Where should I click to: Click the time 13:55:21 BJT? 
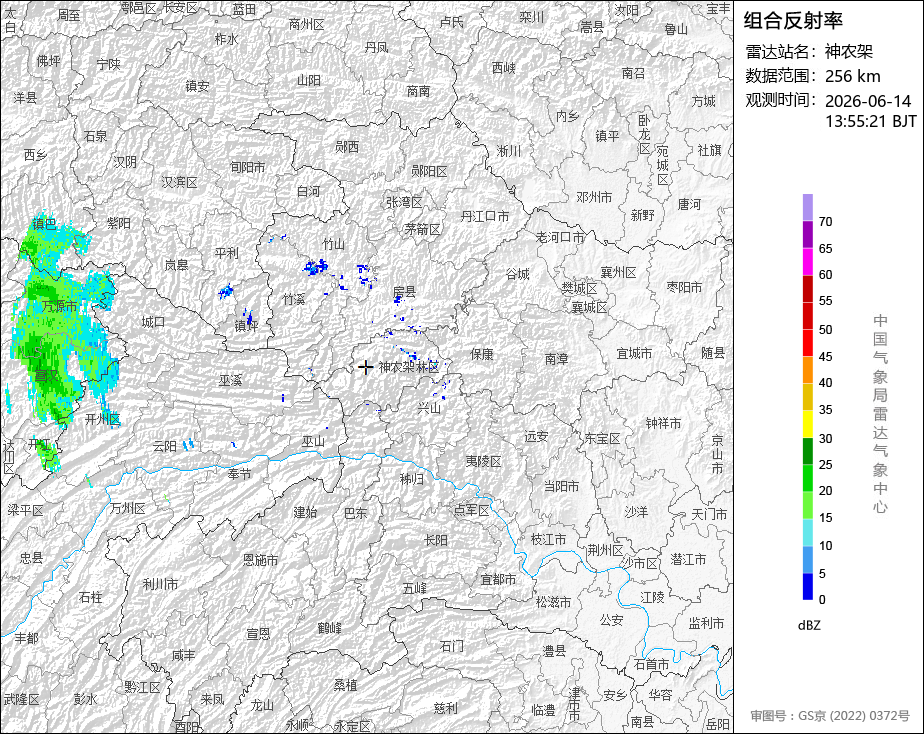point(870,121)
